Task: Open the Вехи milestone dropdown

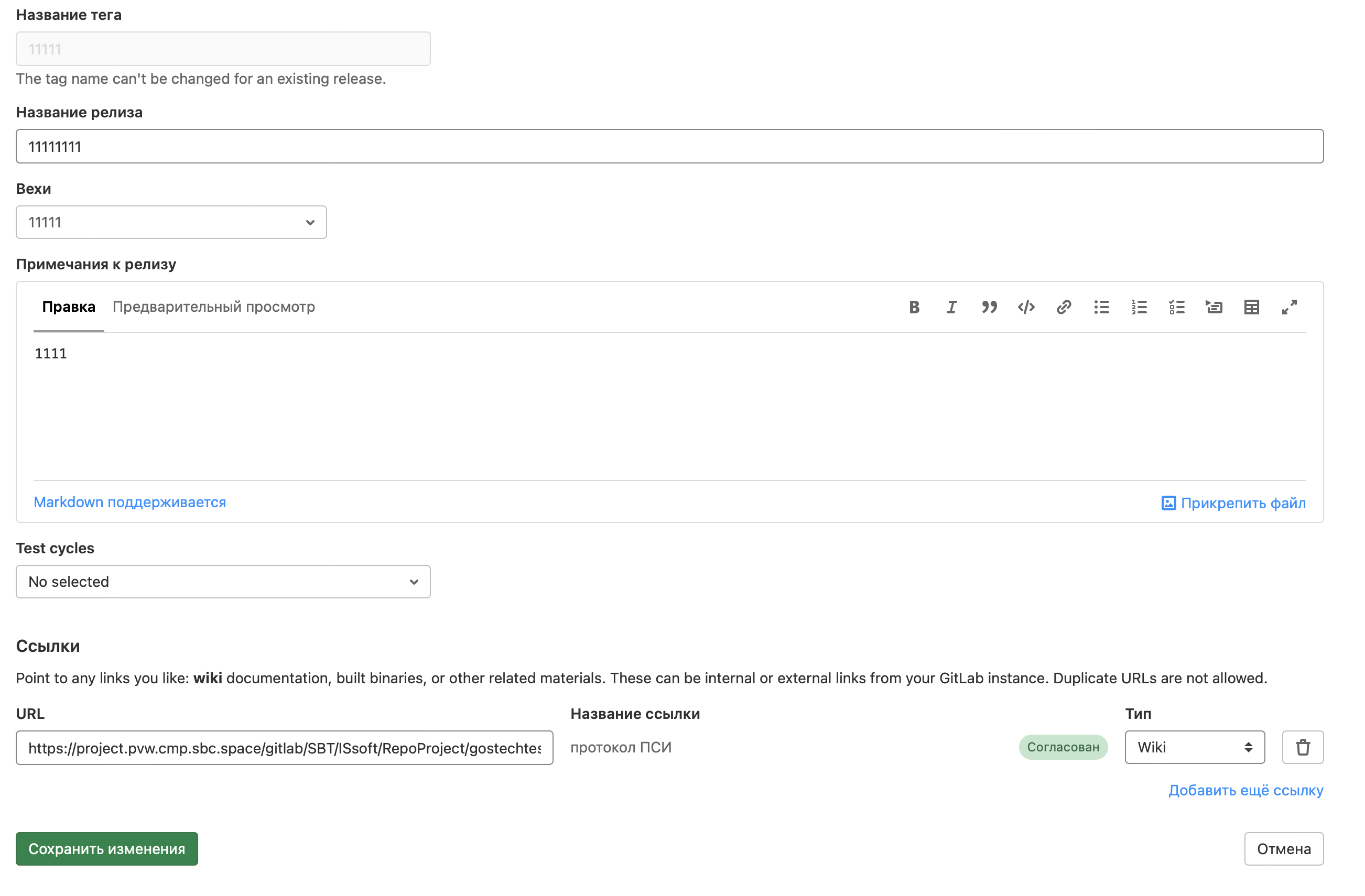Action: point(171,222)
